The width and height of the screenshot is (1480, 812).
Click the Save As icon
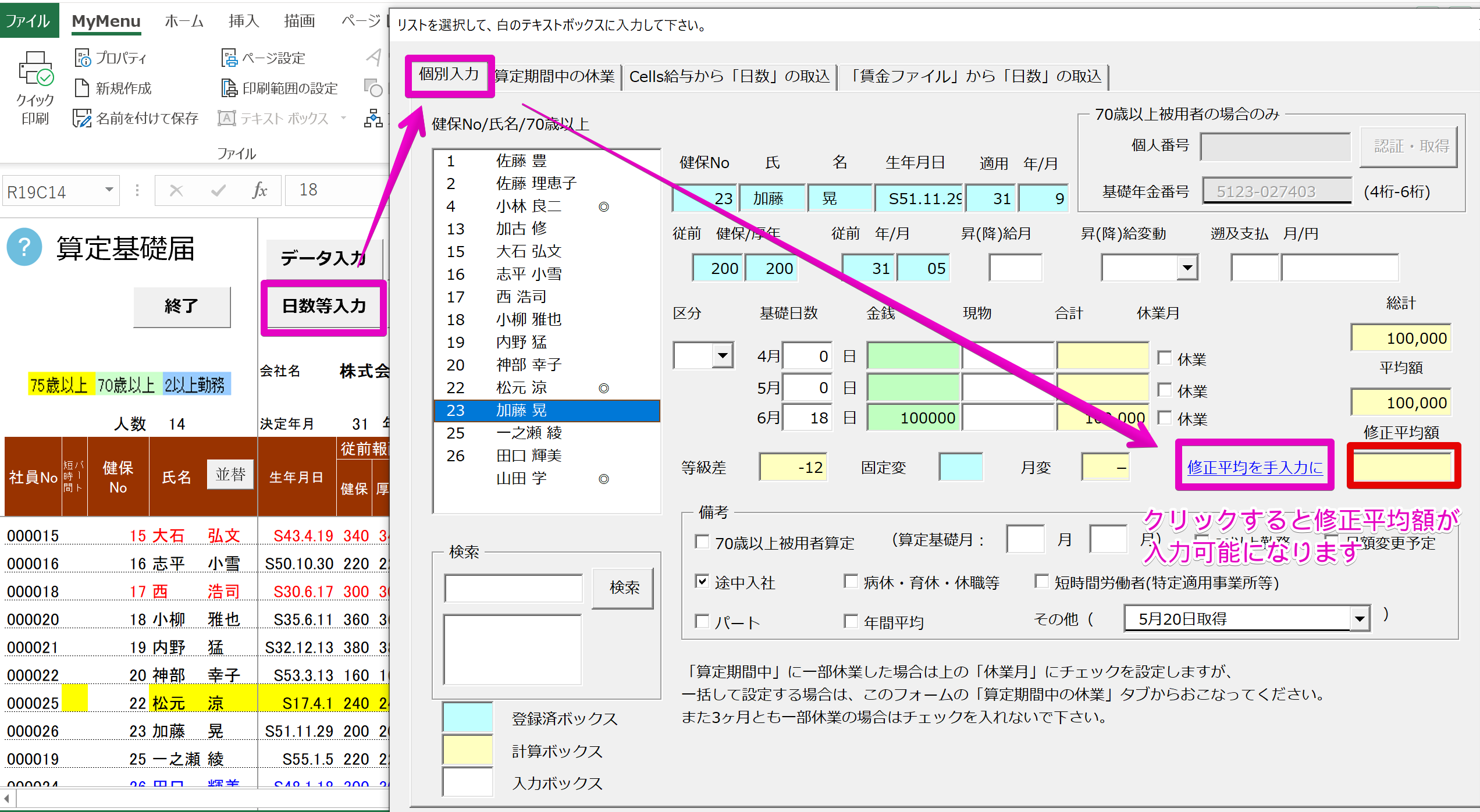[x=82, y=118]
